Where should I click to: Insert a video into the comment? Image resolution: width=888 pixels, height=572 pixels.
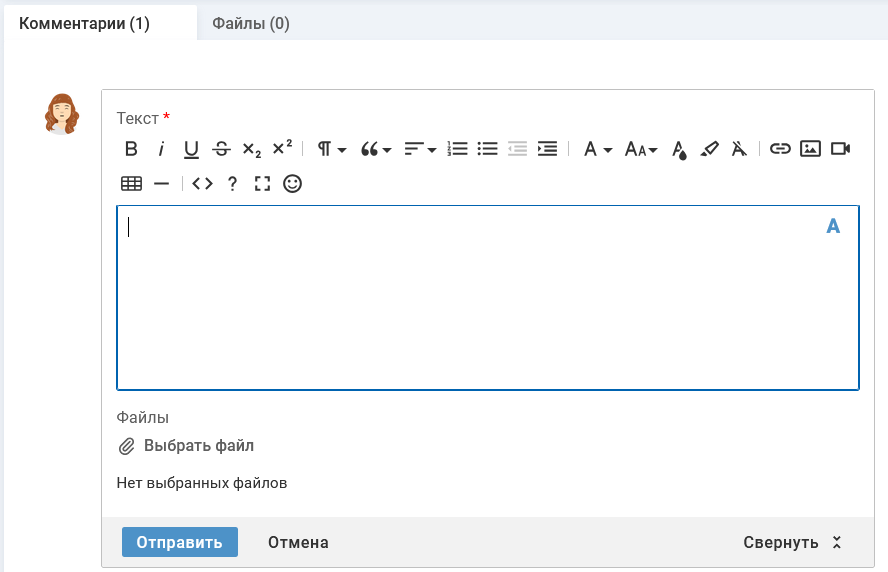click(840, 149)
